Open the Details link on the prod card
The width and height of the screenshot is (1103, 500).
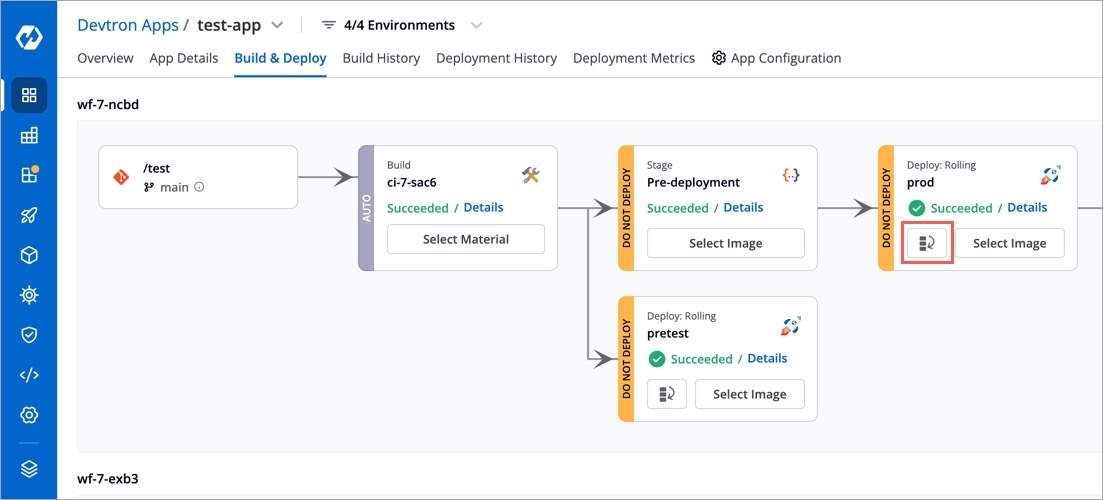pyautogui.click(x=1027, y=207)
